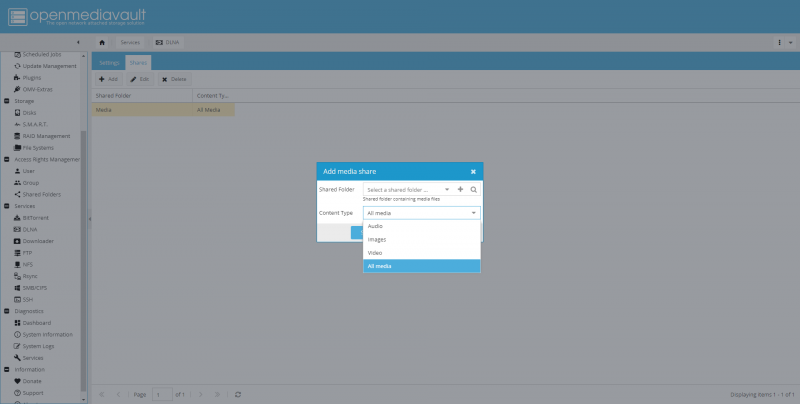
Task: Click the refresh icon in pager
Action: [x=238, y=394]
